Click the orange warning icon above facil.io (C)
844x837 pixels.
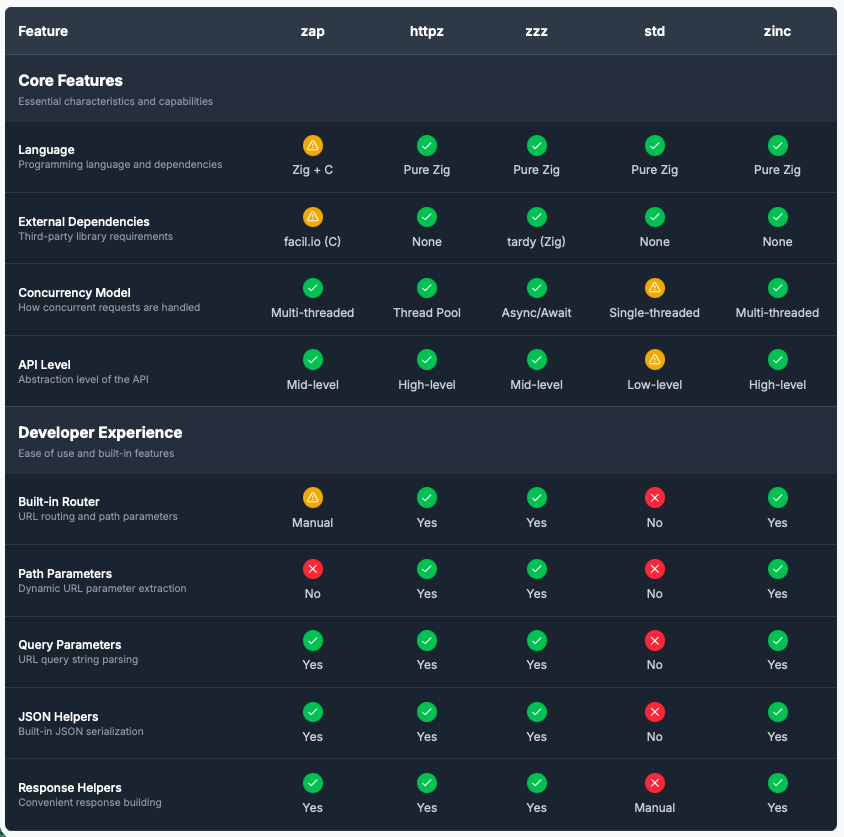tap(313, 217)
